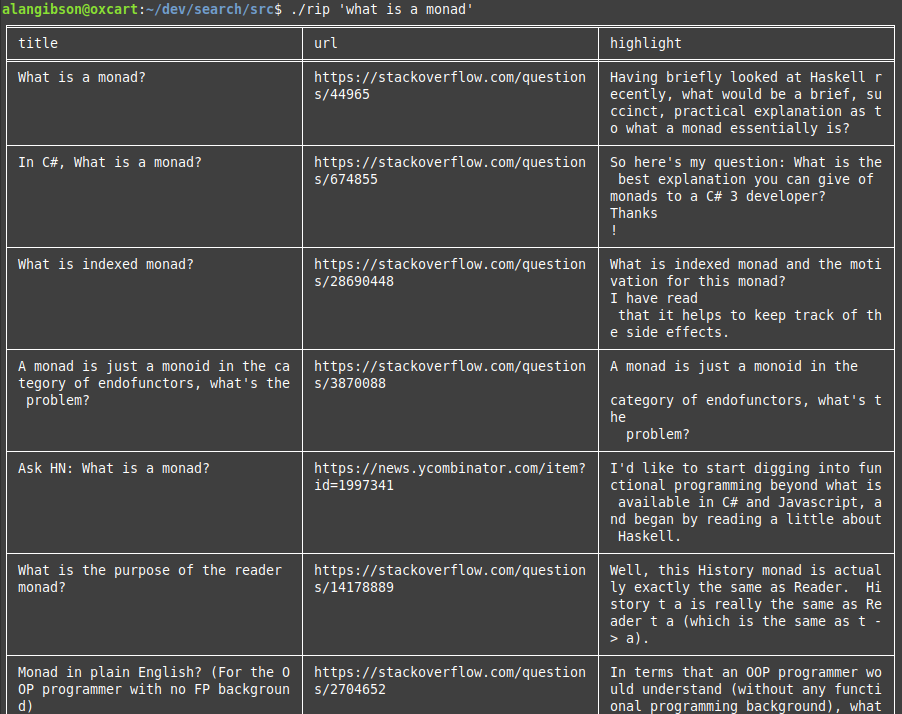Open the stackoverflow questions/14178889 link
The height and width of the screenshot is (714, 902).
pyautogui.click(x=450, y=578)
